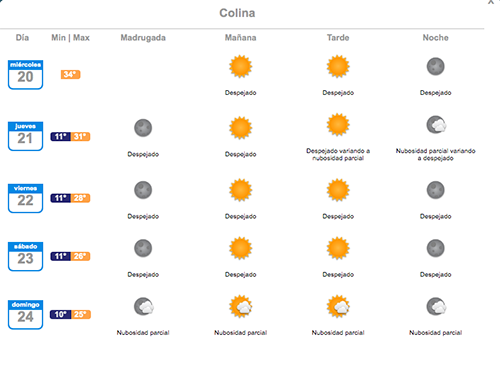This screenshot has height=376, width=500.
Task: Click Wednesday night moon icon
Action: [x=435, y=66]
